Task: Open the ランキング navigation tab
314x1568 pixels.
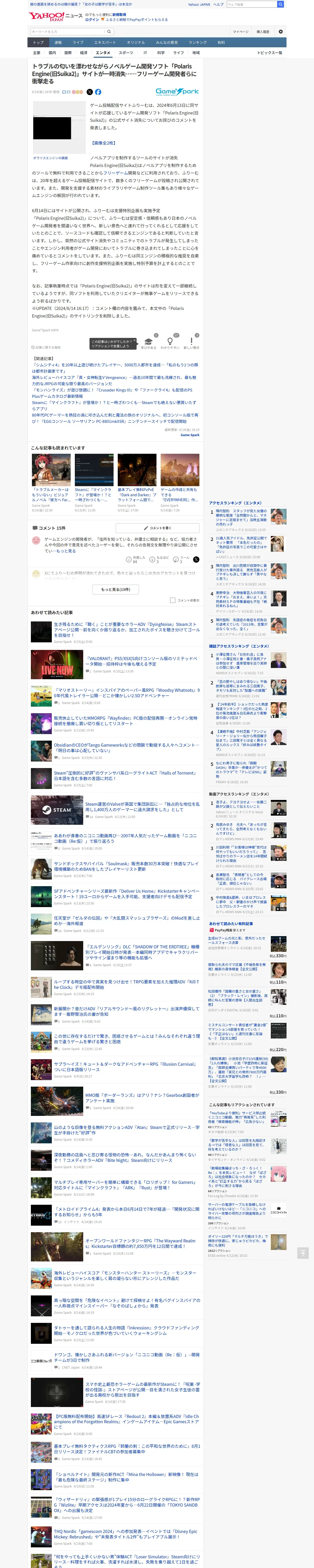Action: (197, 43)
